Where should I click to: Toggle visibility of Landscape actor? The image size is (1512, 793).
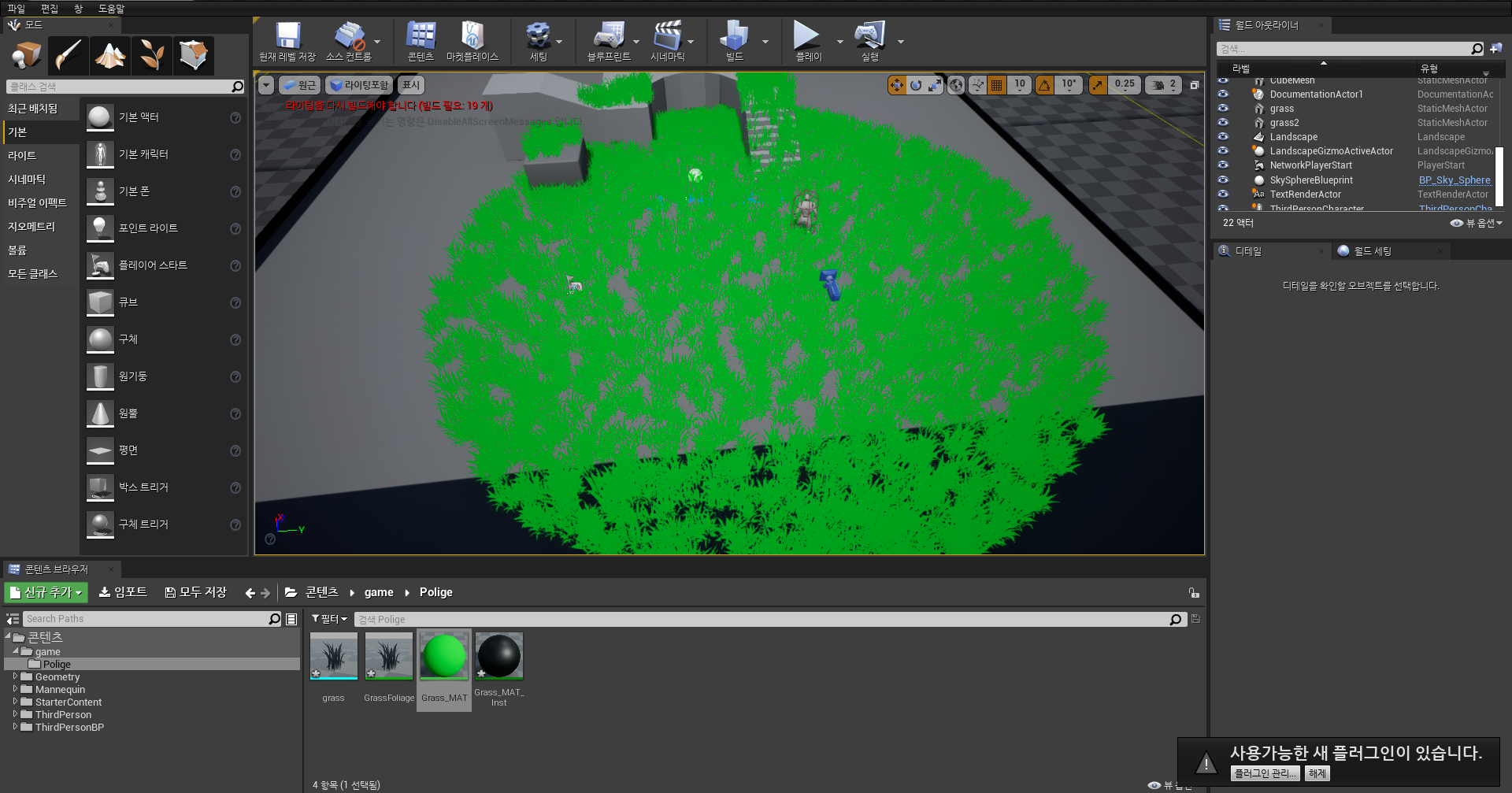click(1223, 136)
